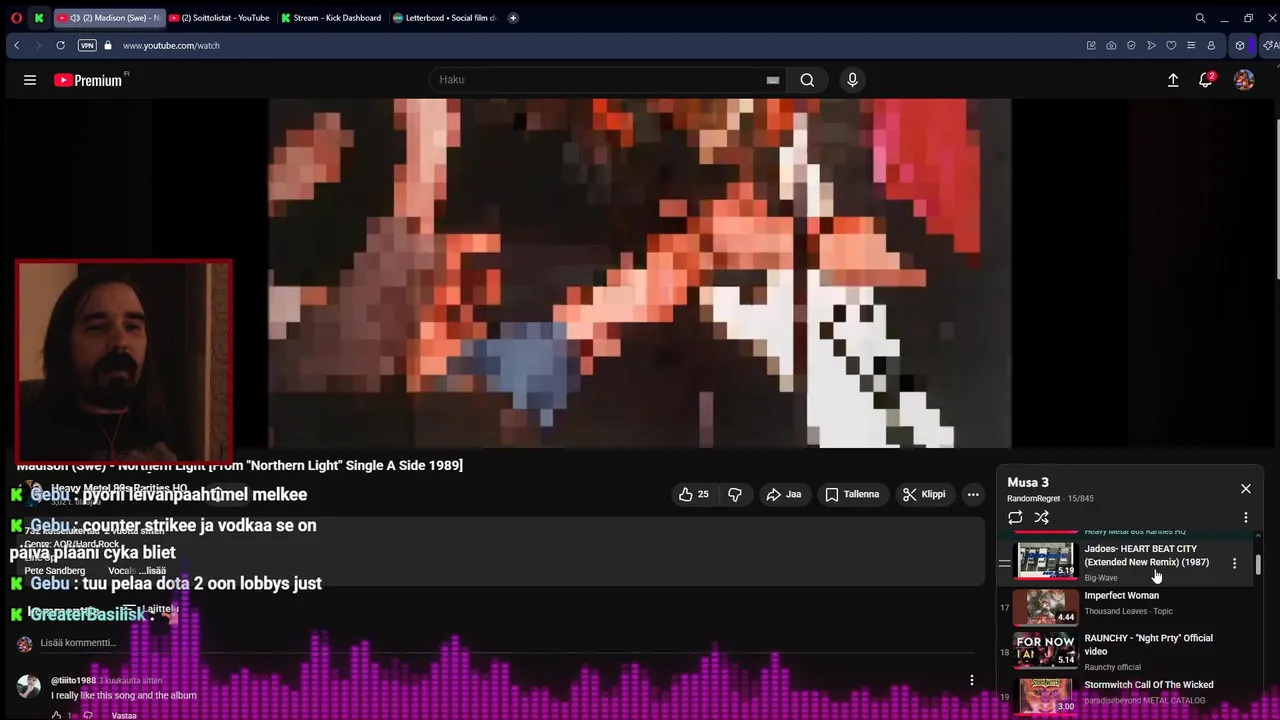1280x720 pixels.
Task: Switch to the Stream - Kick Dashboard tab
Action: (332, 18)
